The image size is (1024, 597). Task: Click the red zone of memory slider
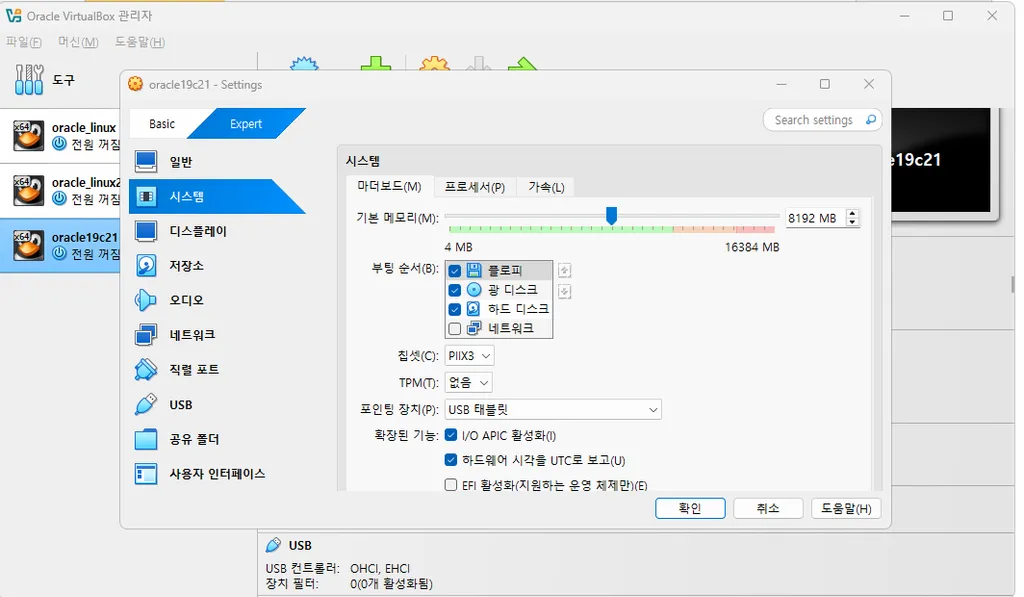(756, 229)
